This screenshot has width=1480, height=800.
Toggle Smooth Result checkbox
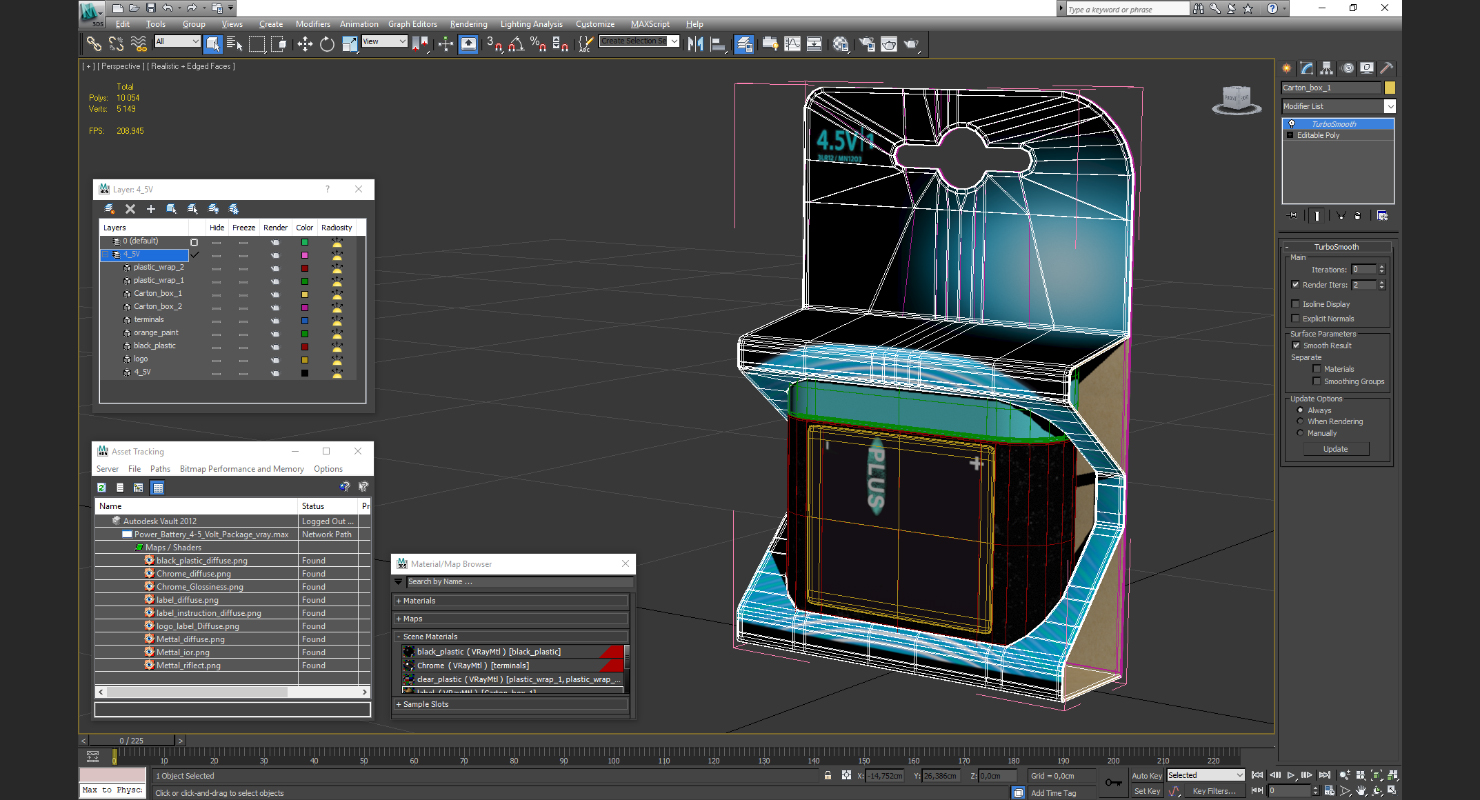click(x=1296, y=345)
